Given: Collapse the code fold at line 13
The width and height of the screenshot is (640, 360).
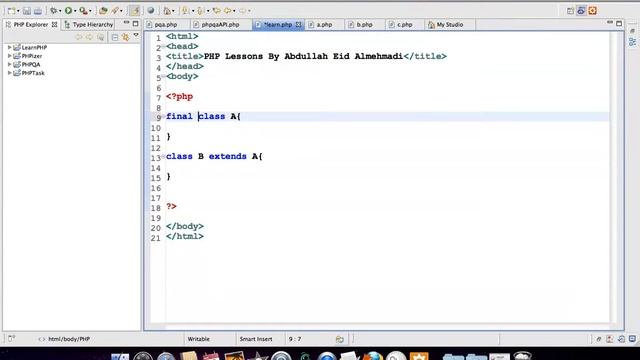Looking at the screenshot, I should (163, 156).
